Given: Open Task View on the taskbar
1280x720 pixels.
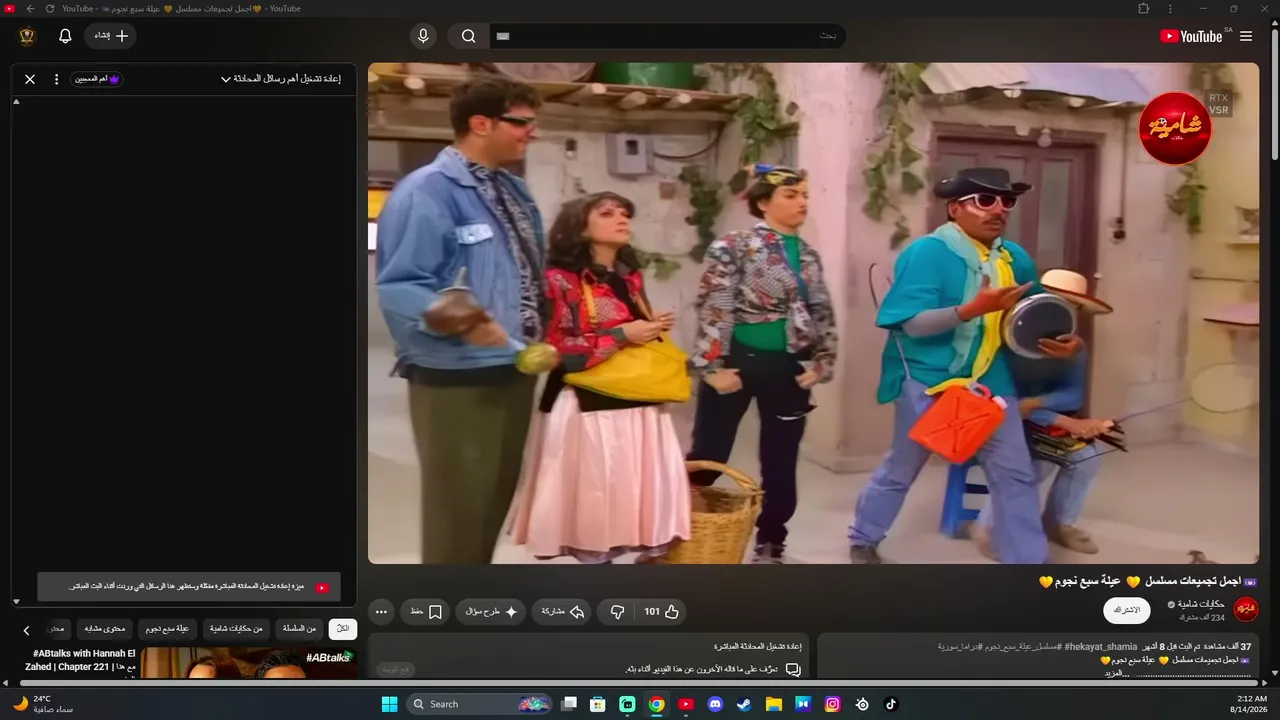Looking at the screenshot, I should point(569,704).
